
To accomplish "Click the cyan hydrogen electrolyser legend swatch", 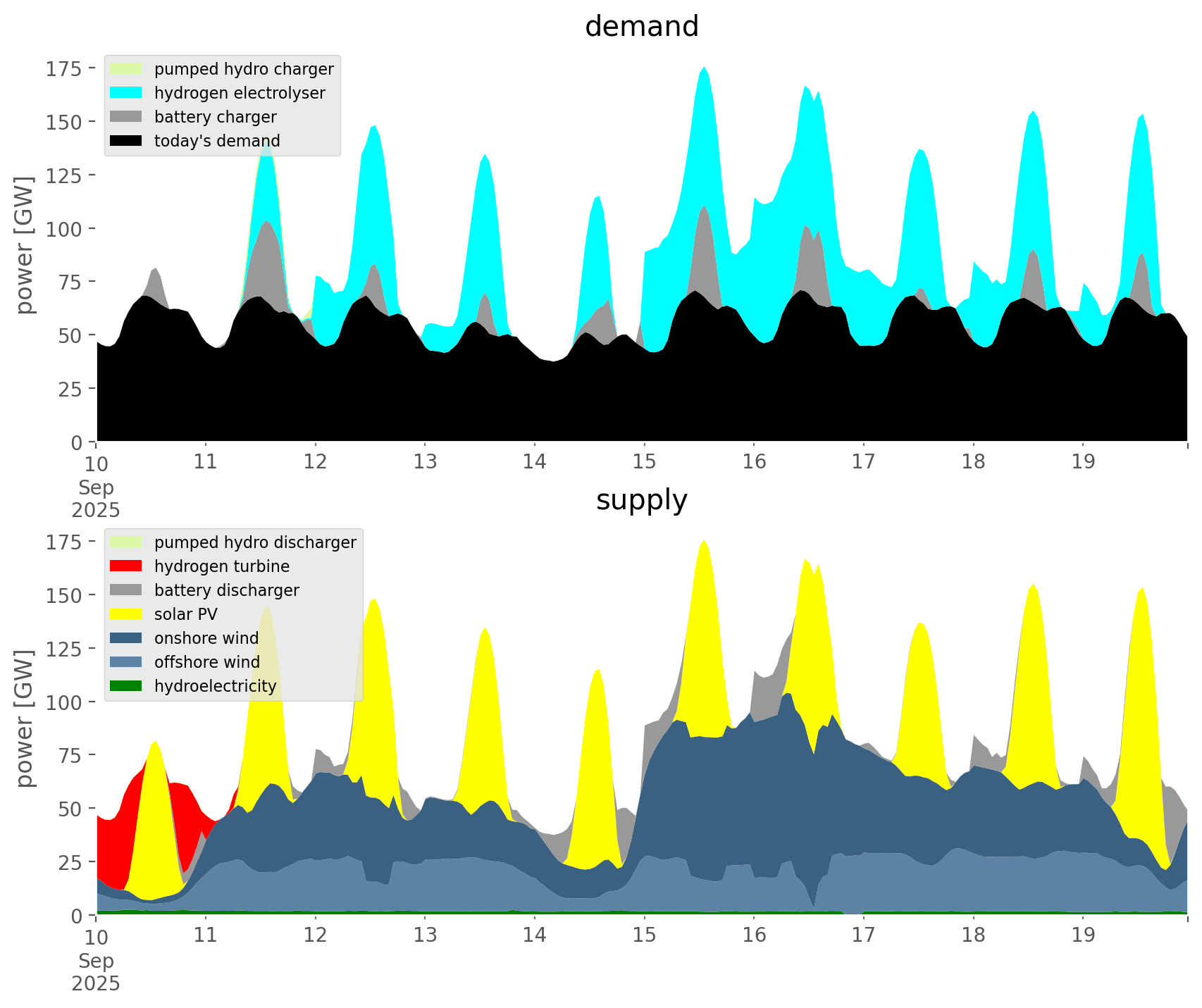I will click(126, 93).
